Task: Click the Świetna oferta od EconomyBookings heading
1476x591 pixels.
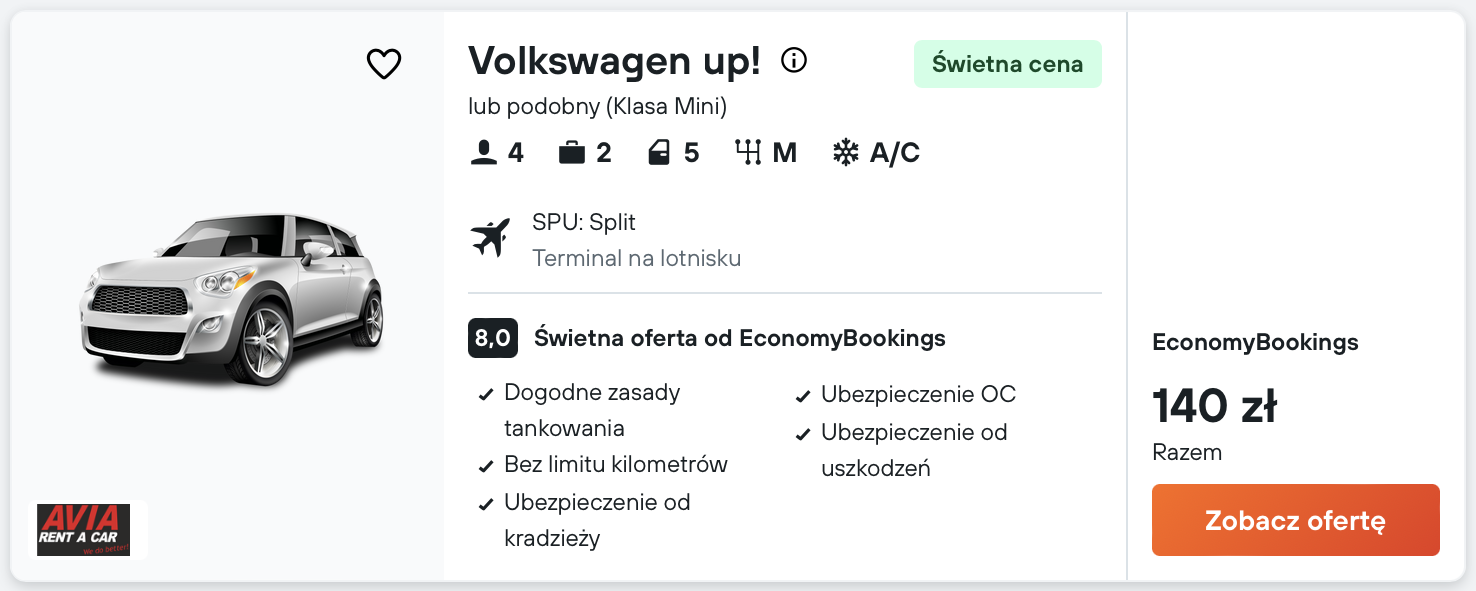Action: point(740,338)
